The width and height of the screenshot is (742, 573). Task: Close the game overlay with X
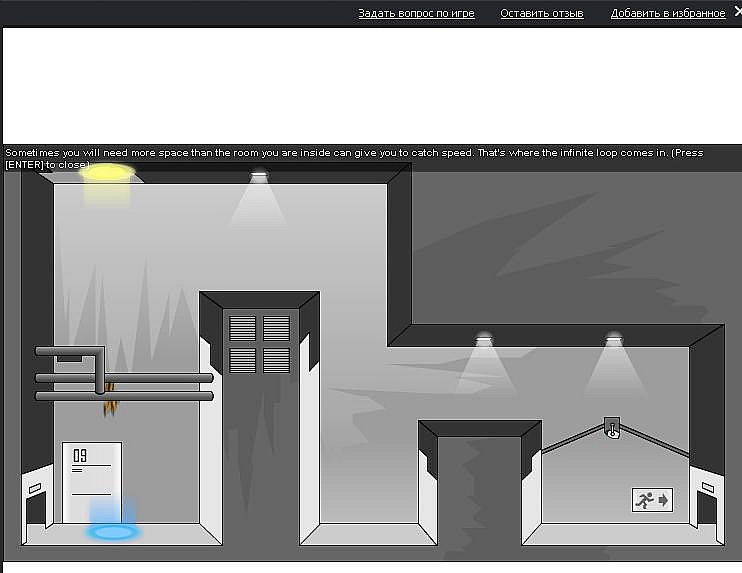[738, 11]
